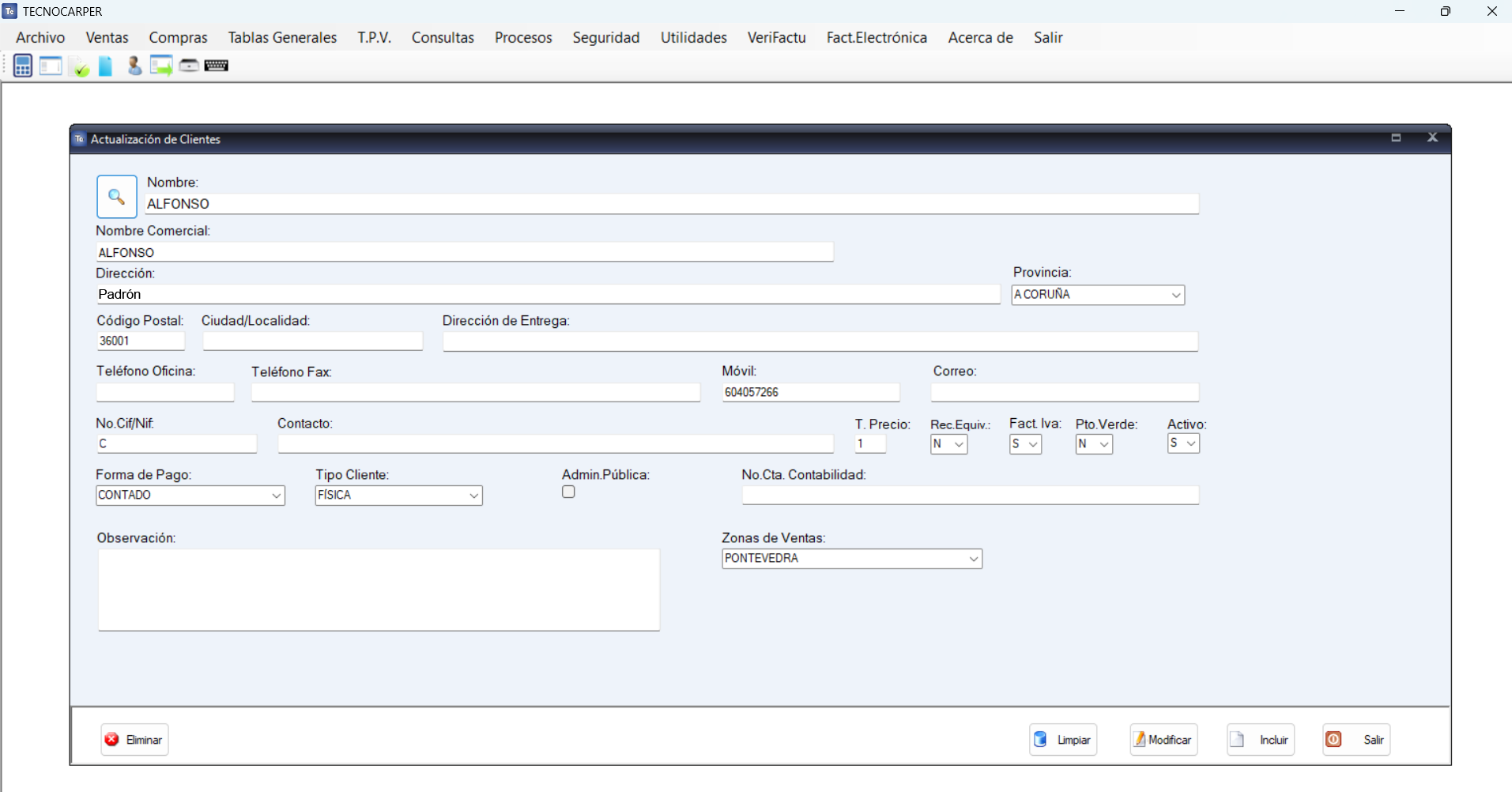Viewport: 1512px width, 792px height.
Task: Click the cash drawer toolbar icon
Action: (188, 66)
